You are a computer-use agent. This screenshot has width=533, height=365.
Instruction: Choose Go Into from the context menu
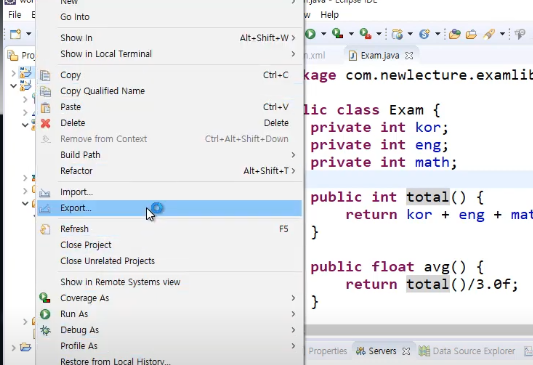pyautogui.click(x=169, y=17)
